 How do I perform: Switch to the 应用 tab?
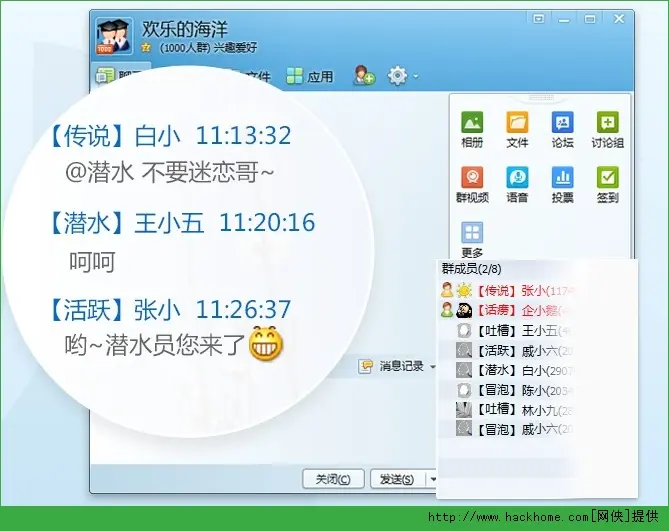point(309,76)
